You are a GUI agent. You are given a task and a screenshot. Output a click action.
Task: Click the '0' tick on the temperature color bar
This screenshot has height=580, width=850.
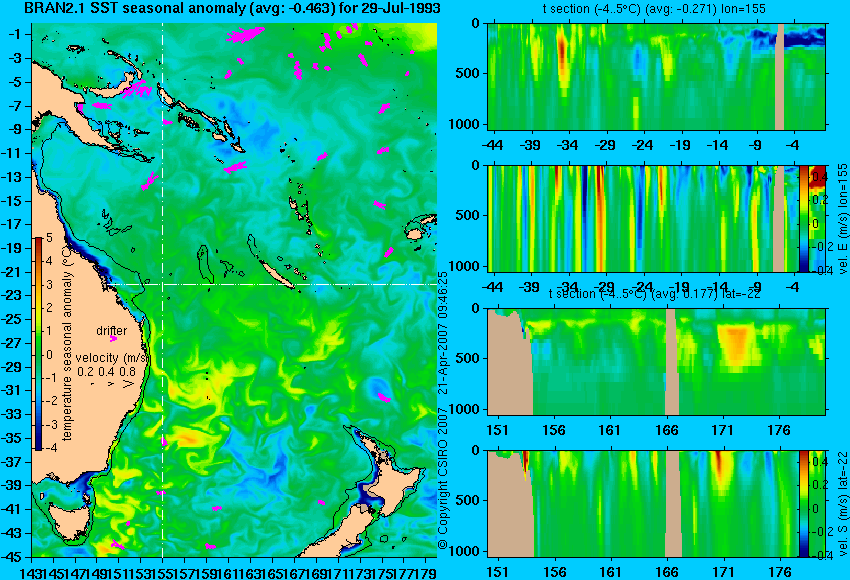pos(49,355)
